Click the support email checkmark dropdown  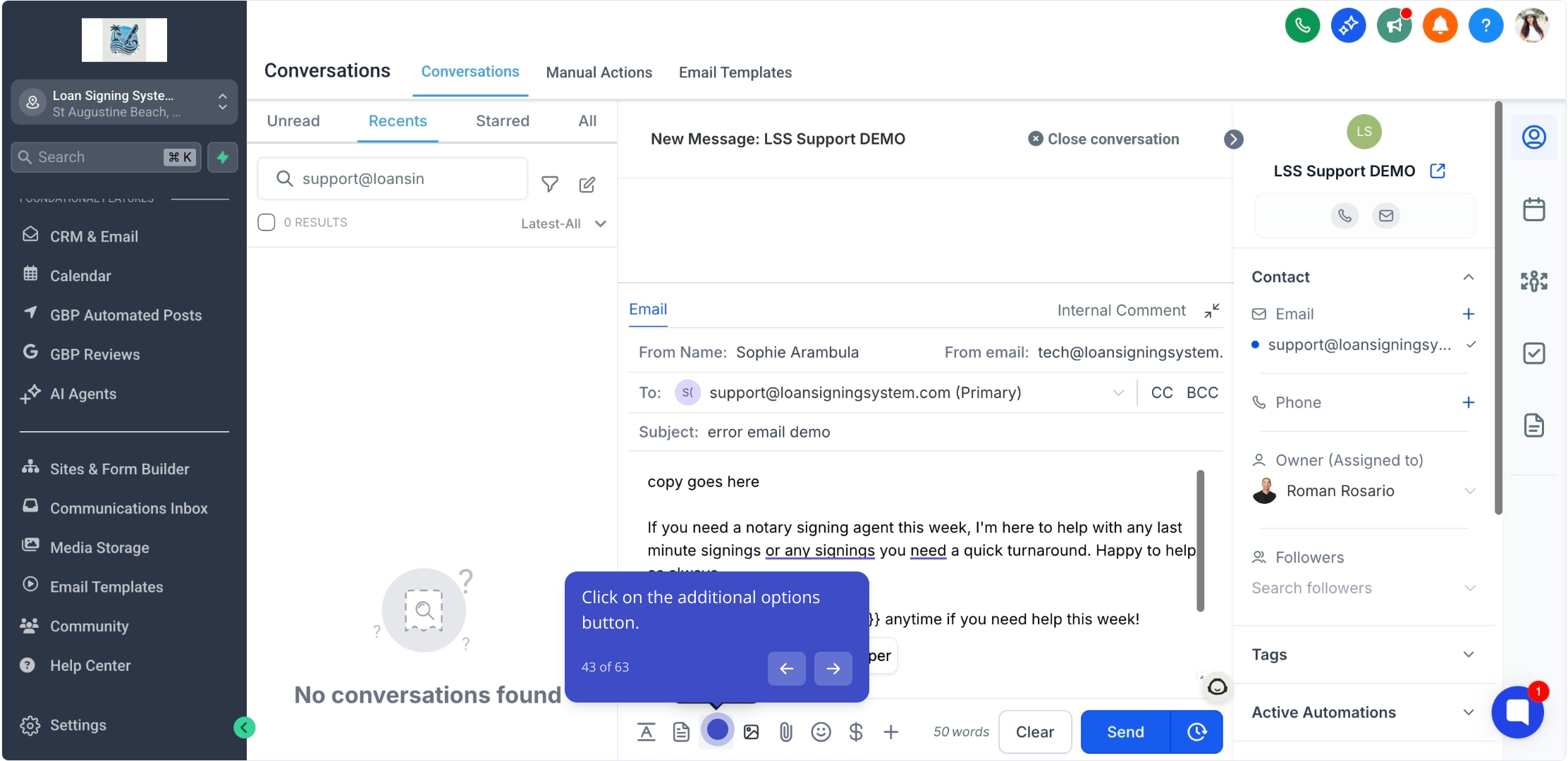coord(1471,345)
